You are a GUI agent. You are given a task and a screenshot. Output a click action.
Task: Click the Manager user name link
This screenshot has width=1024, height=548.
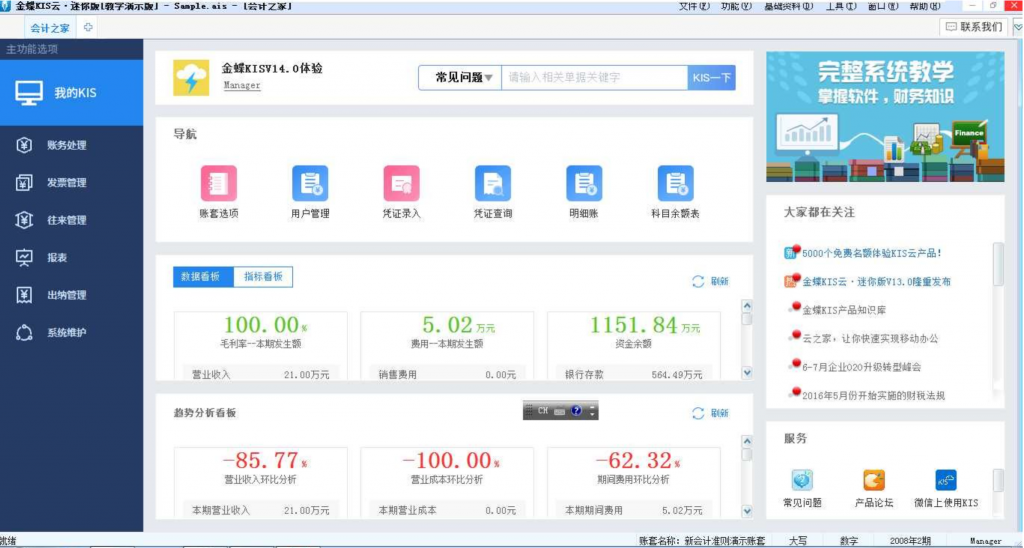pyautogui.click(x=242, y=86)
